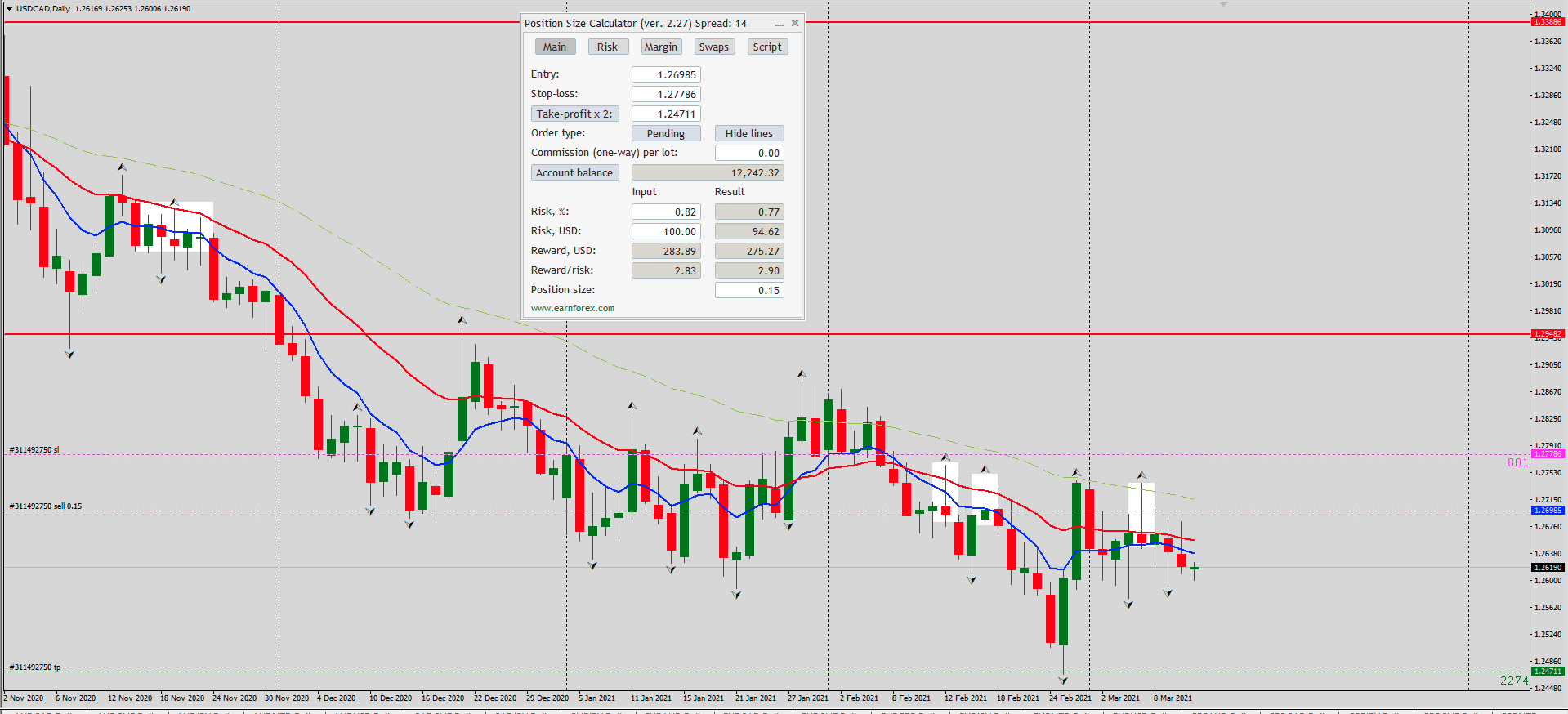Click the USDCAD,Daily chart title

43,8
